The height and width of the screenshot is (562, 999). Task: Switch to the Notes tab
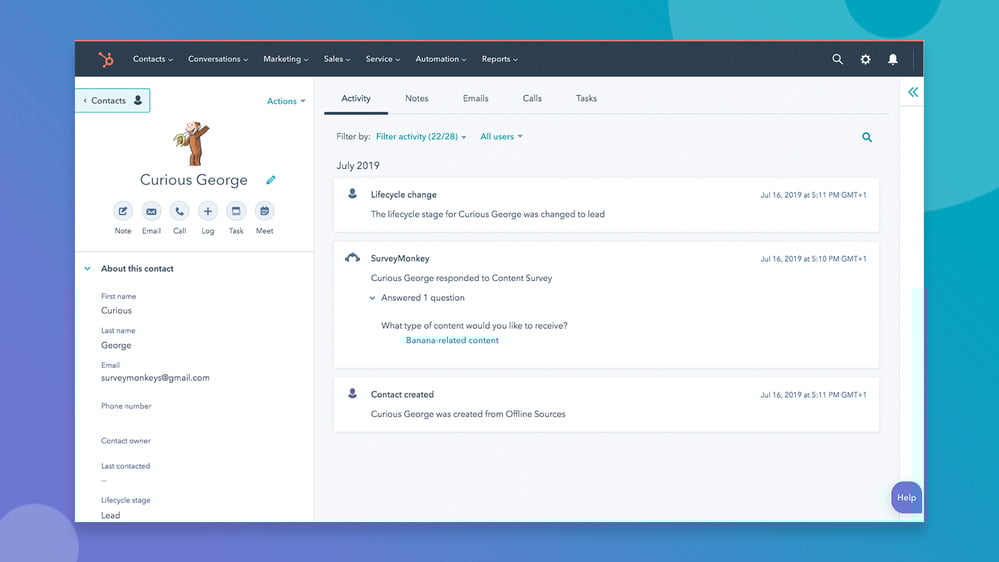point(416,98)
